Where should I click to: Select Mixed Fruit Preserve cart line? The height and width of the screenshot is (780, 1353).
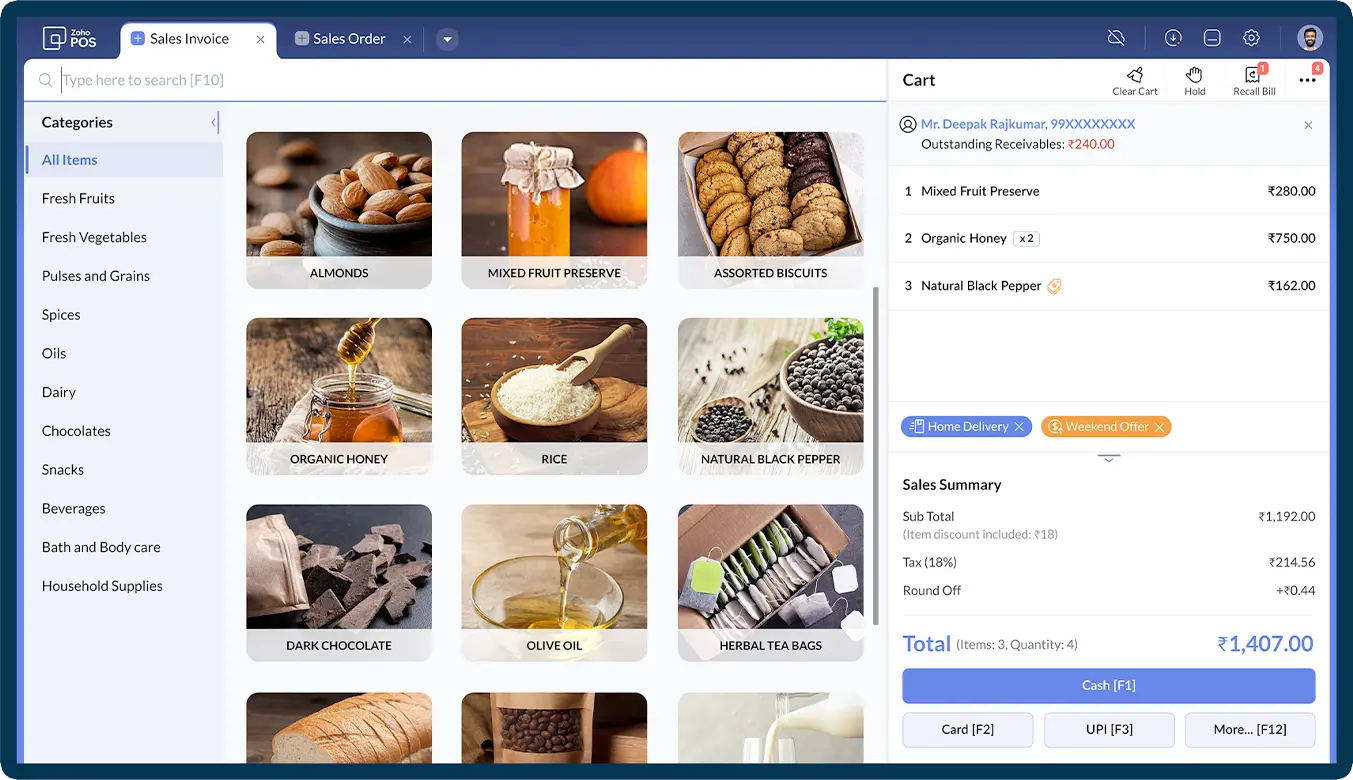(x=1109, y=191)
